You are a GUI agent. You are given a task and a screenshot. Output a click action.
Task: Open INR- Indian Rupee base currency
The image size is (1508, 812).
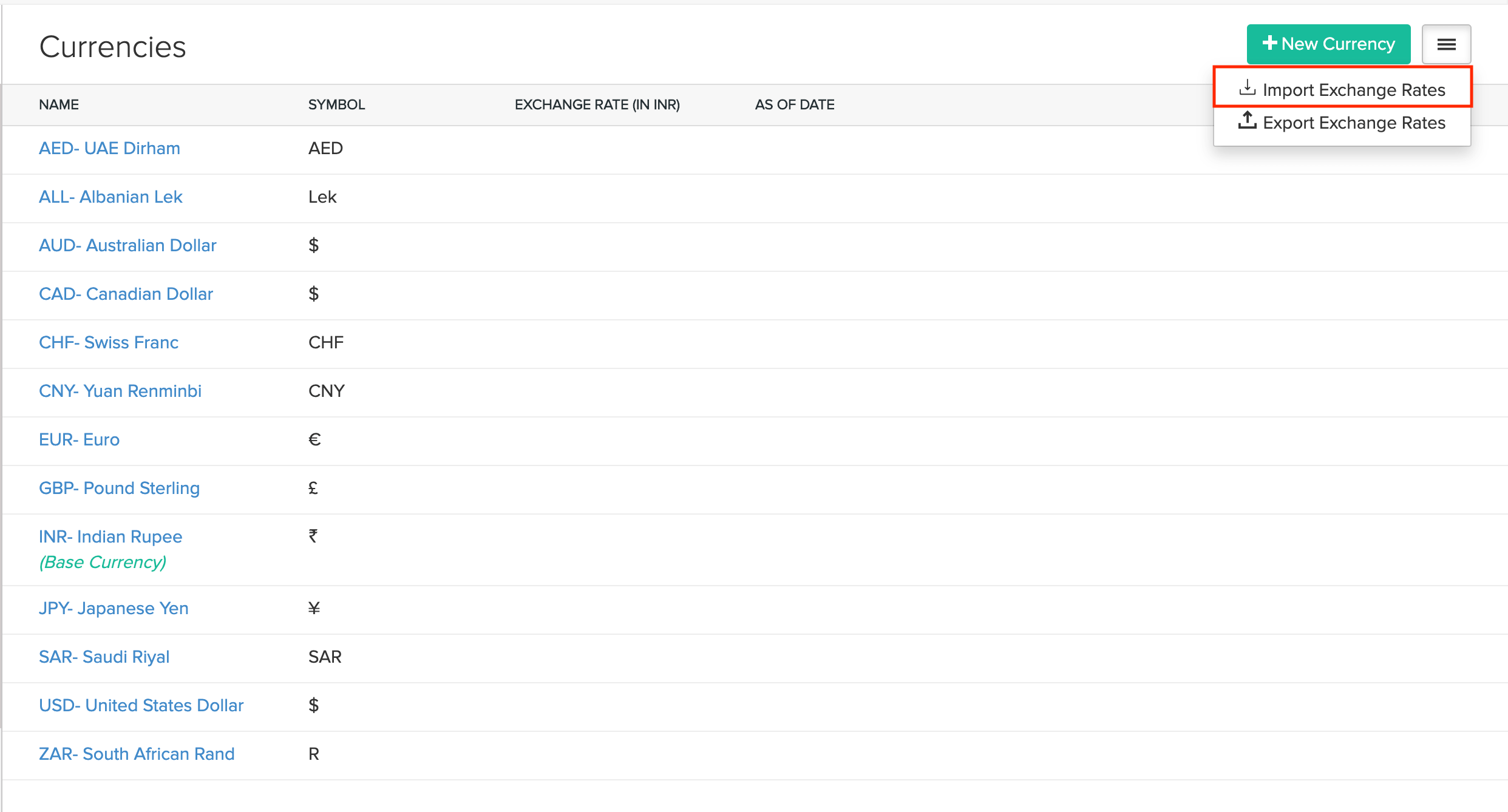[110, 536]
